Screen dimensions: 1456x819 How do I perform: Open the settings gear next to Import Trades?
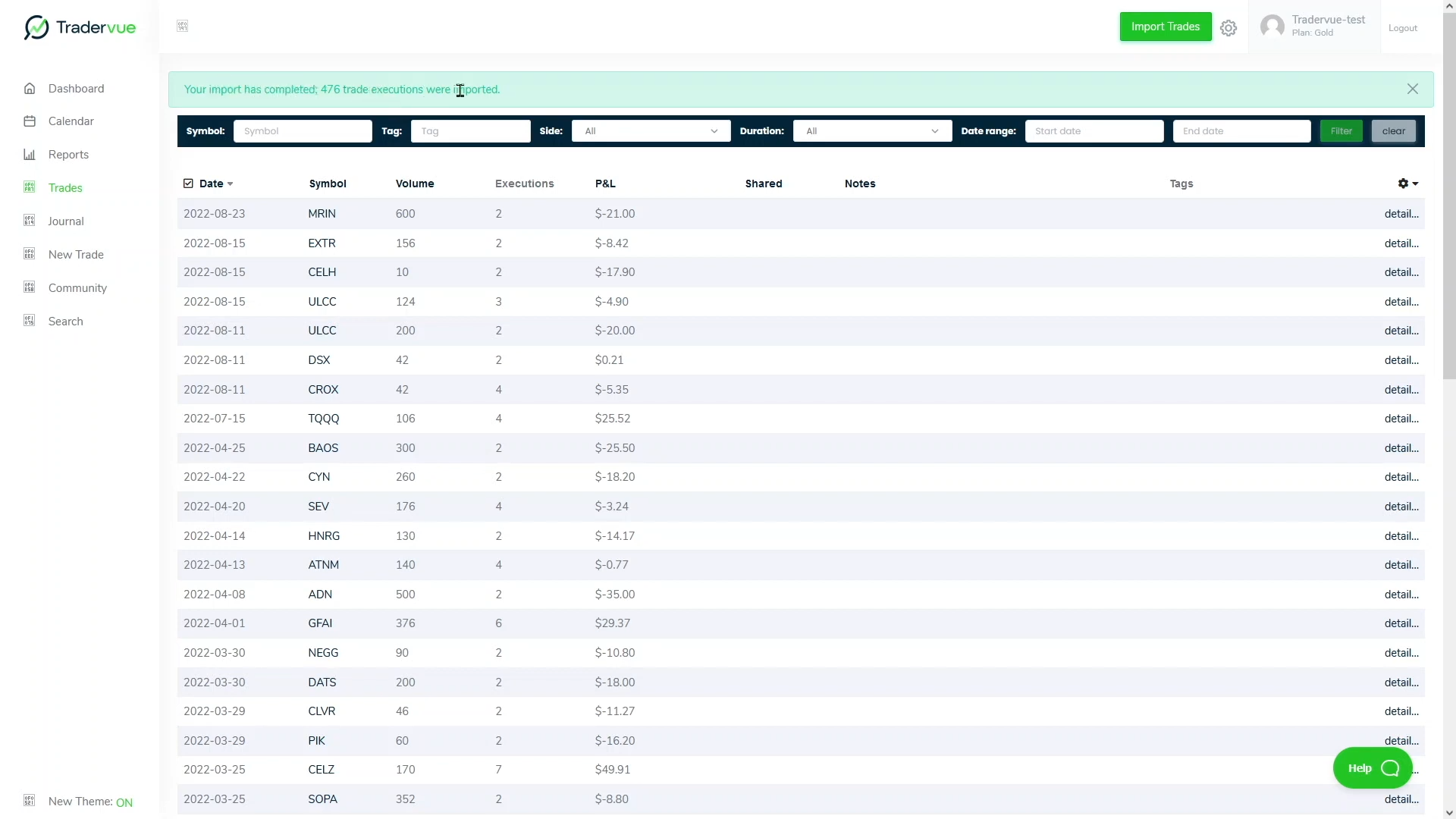click(1228, 28)
